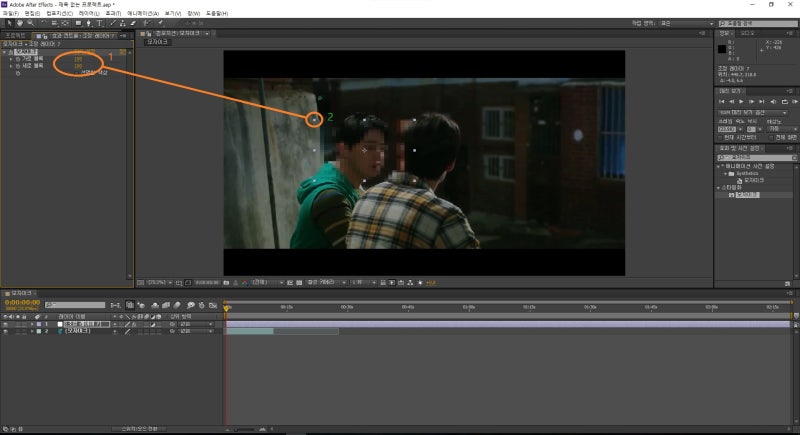Open the Layer menu
This screenshot has height=435, width=800.
89,13
